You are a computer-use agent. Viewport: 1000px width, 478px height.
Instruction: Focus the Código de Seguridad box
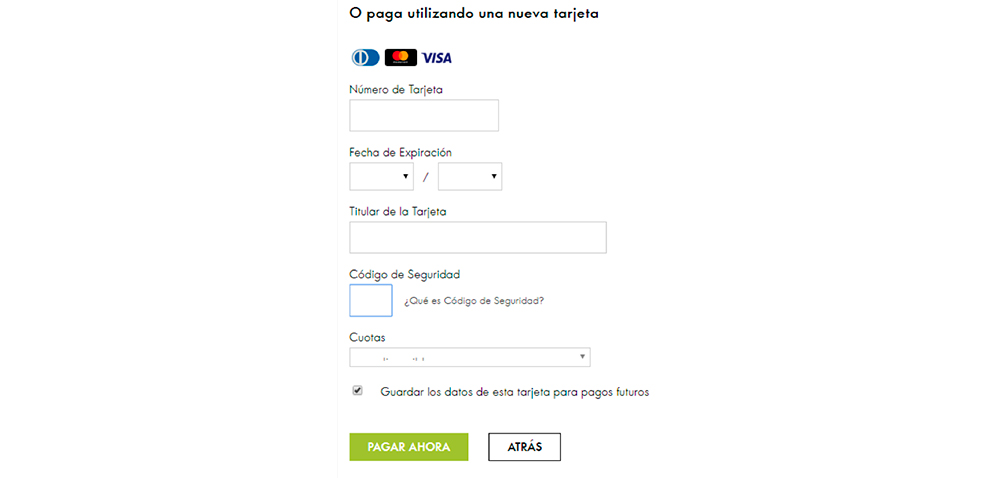click(x=371, y=300)
